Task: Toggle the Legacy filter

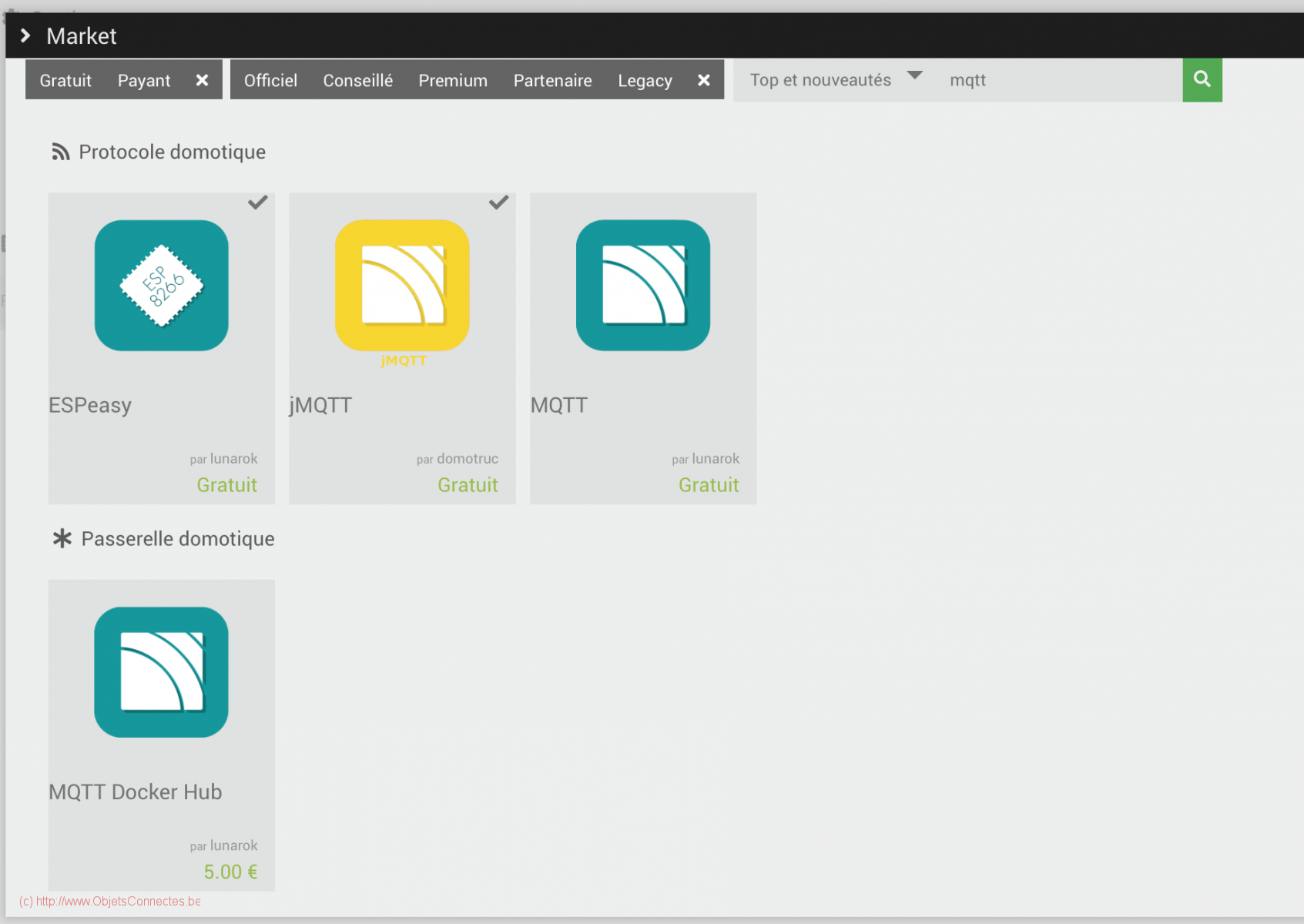Action: 645,80
